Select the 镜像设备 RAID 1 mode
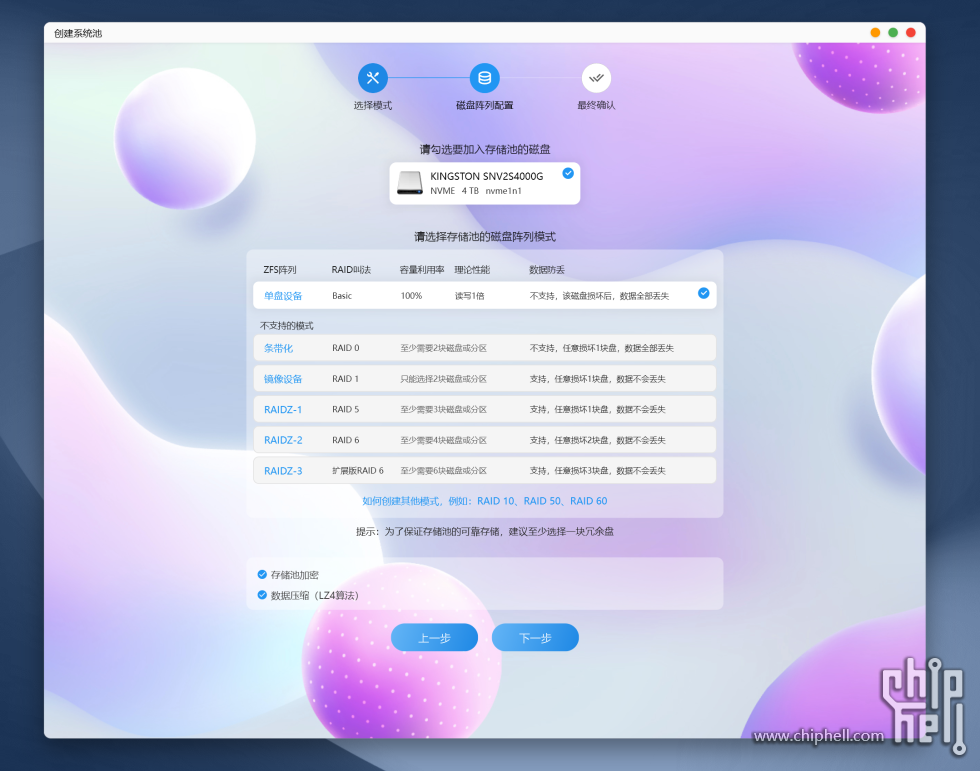 (484, 379)
